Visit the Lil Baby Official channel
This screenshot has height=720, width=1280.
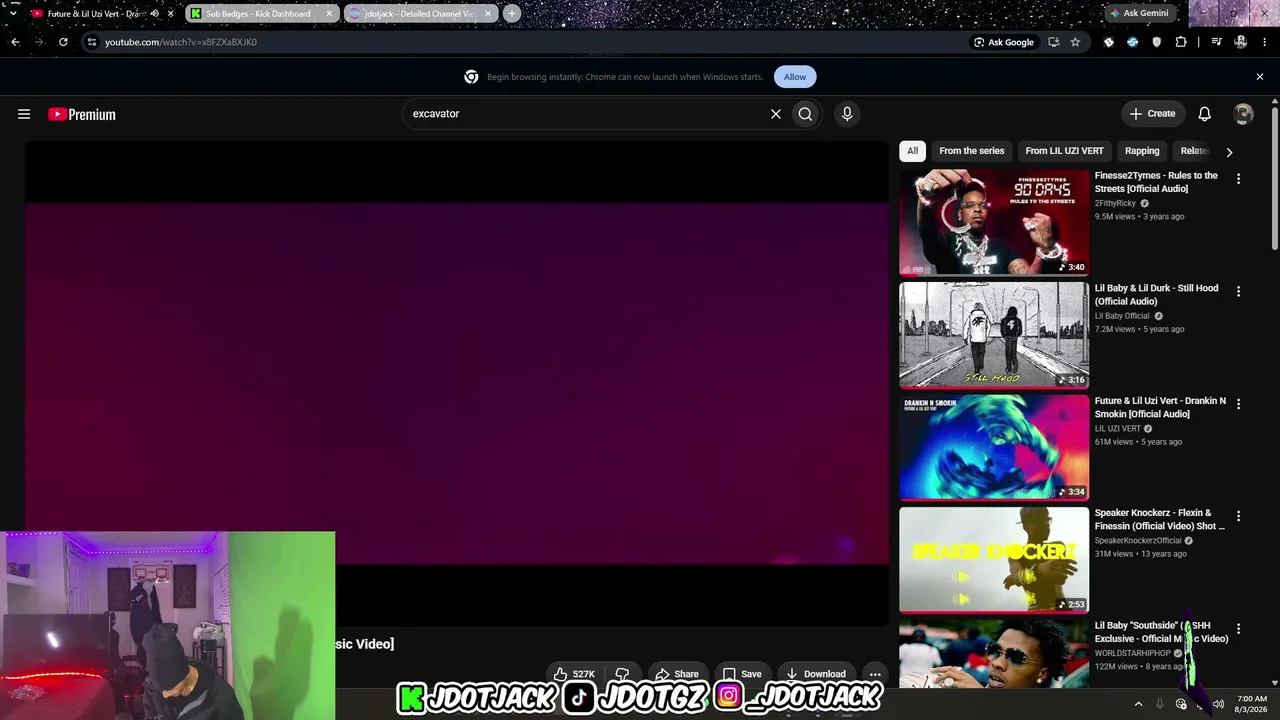pyautogui.click(x=1122, y=316)
